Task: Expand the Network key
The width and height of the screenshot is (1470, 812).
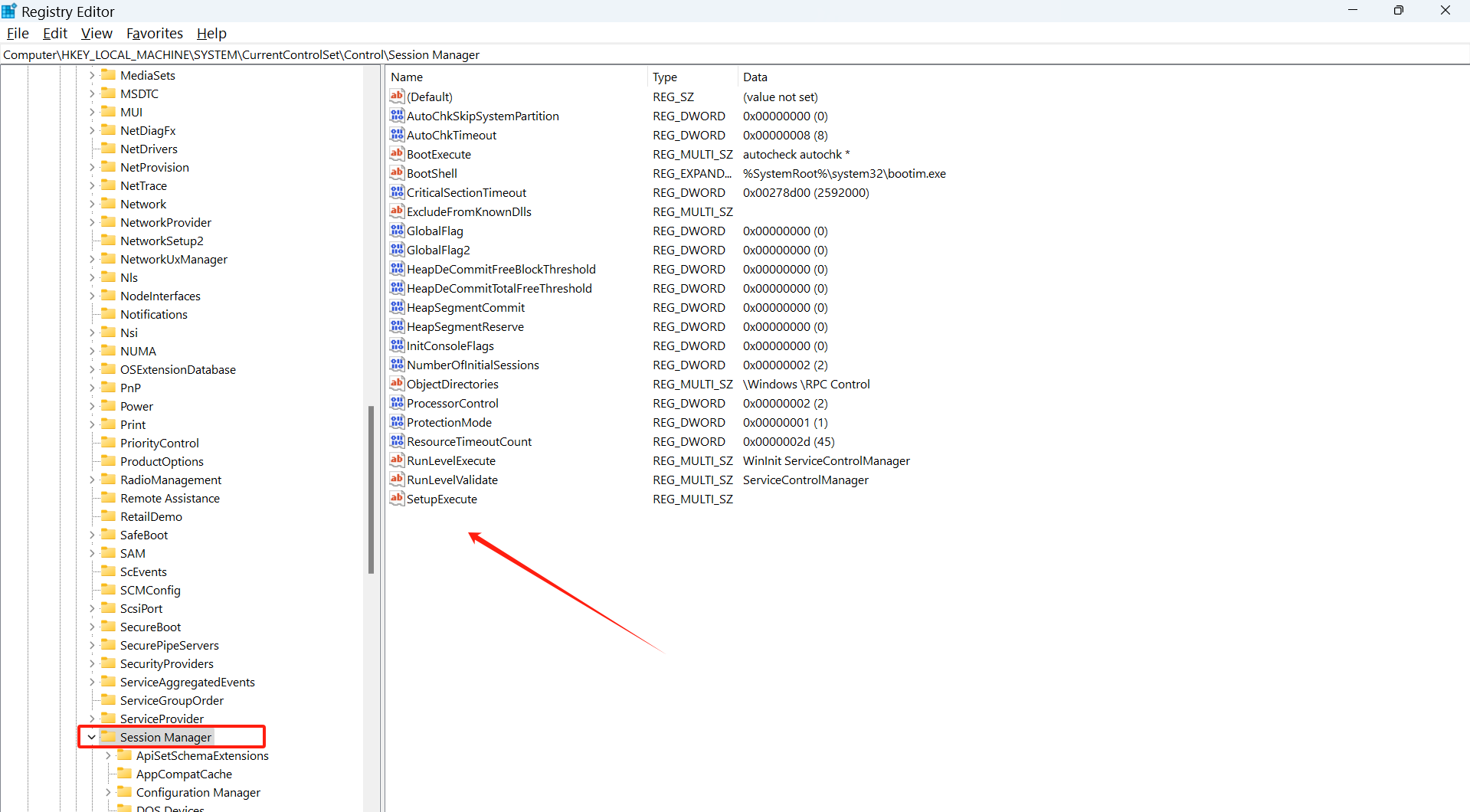Action: click(92, 204)
